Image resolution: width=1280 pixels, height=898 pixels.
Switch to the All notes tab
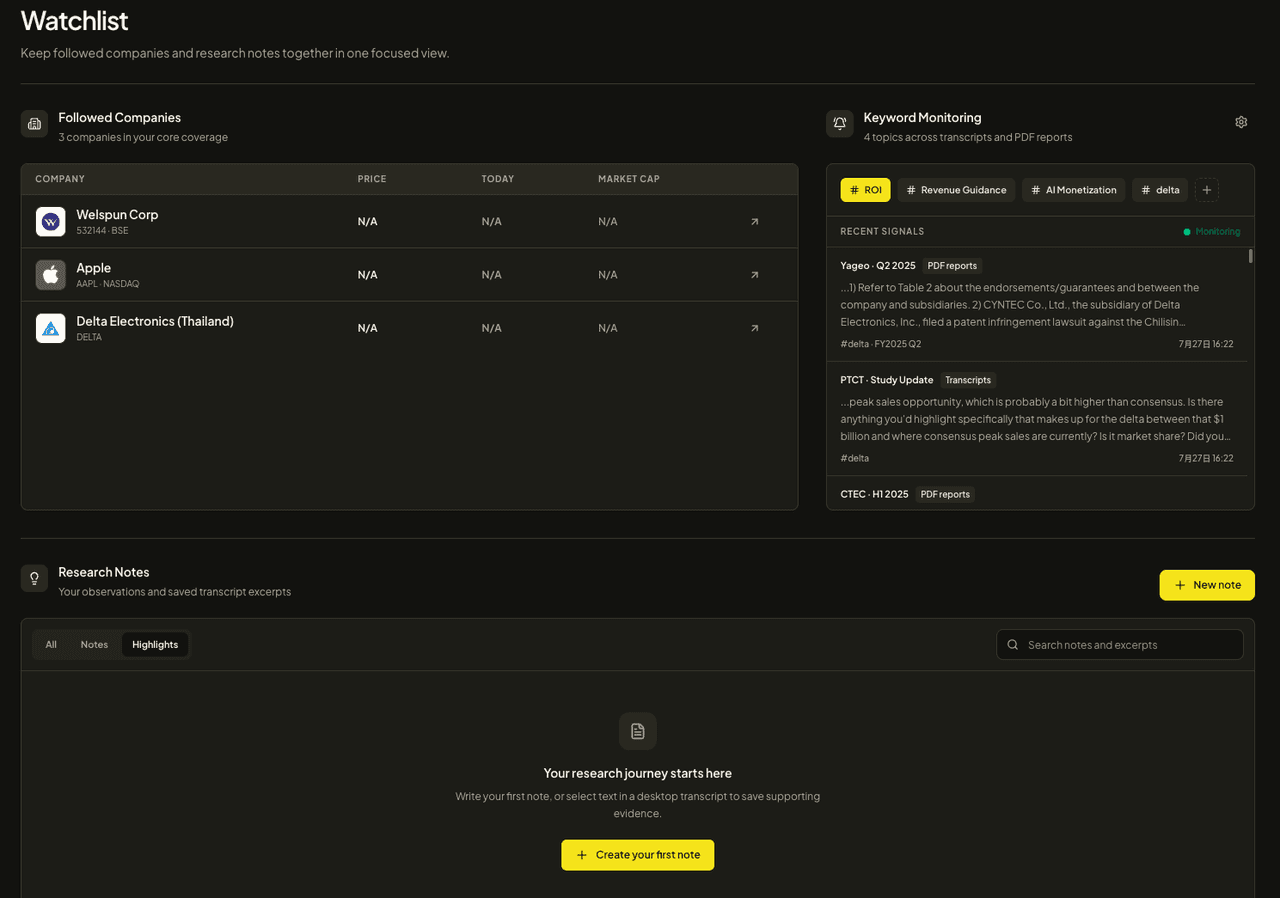51,645
